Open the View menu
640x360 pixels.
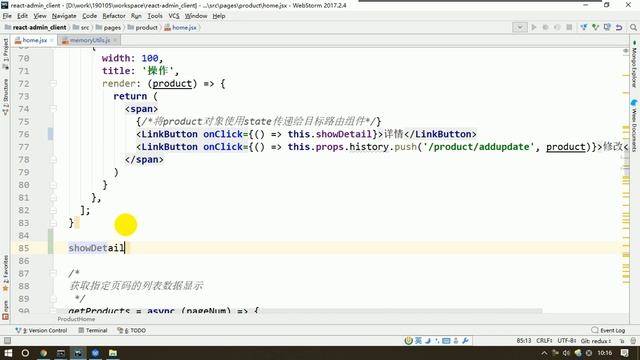point(40,16)
